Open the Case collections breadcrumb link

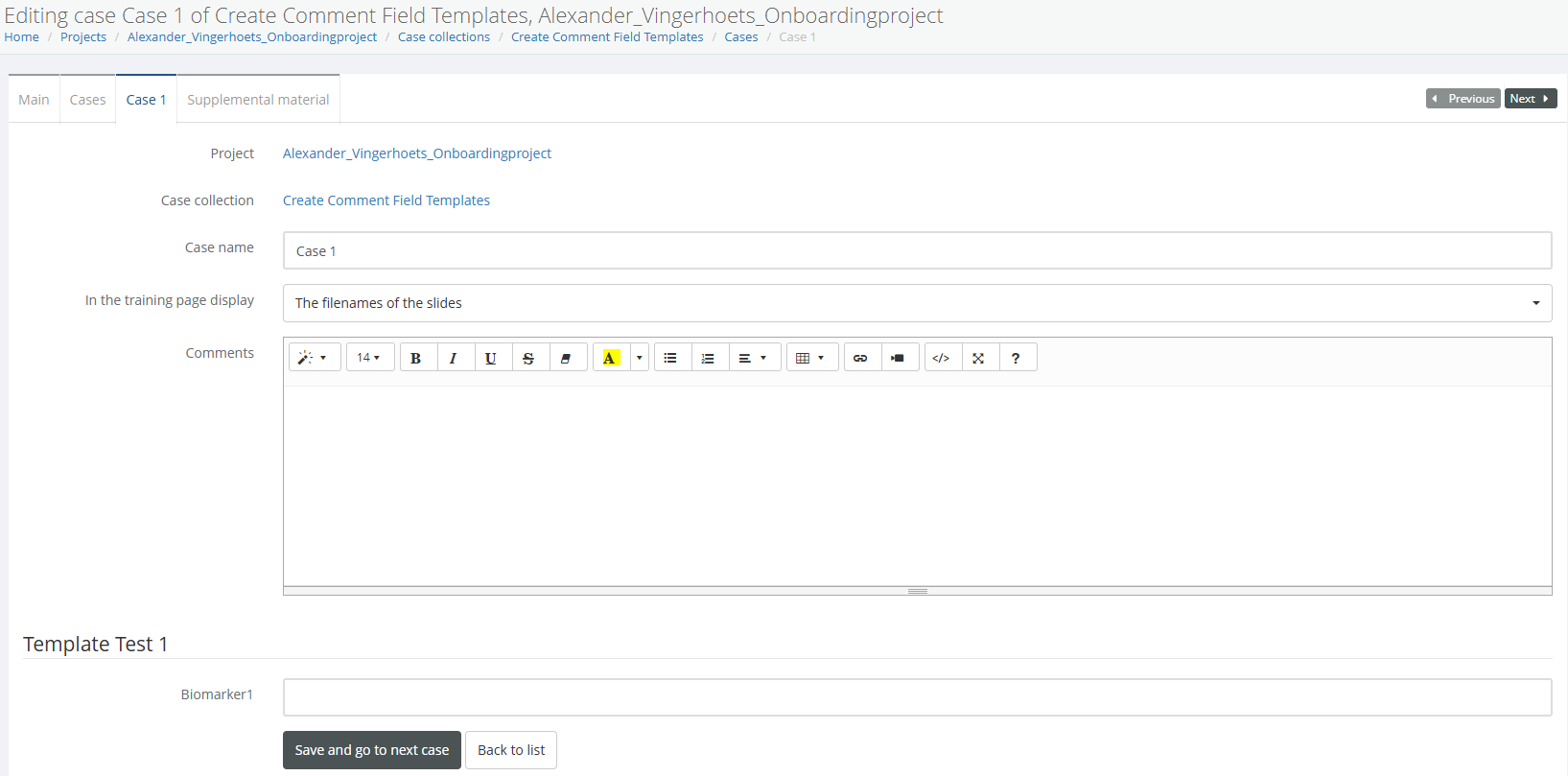(x=443, y=37)
